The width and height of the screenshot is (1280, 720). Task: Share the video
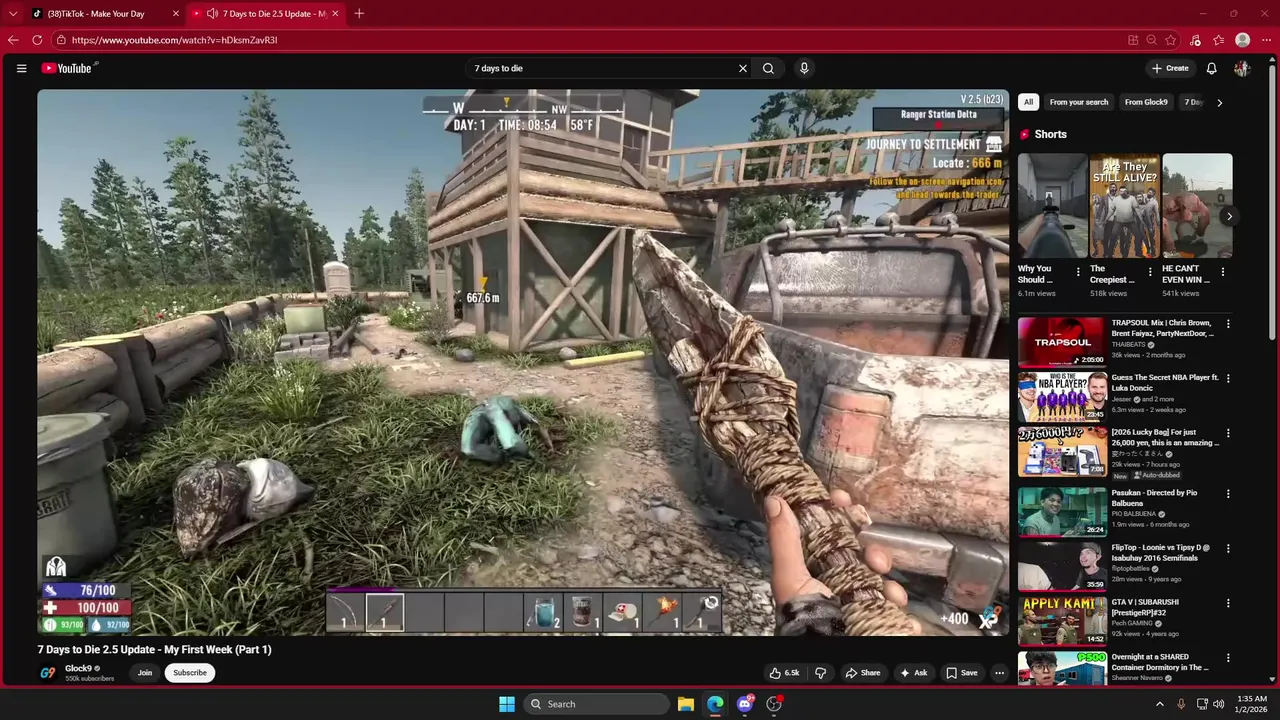[863, 673]
